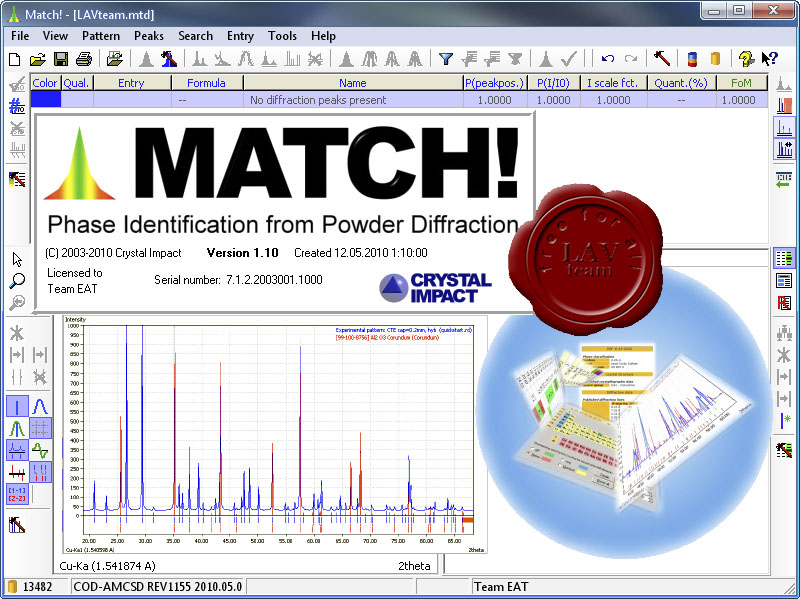Open a file with the folder icon
Viewport: 800px width, 599px height.
[37, 59]
